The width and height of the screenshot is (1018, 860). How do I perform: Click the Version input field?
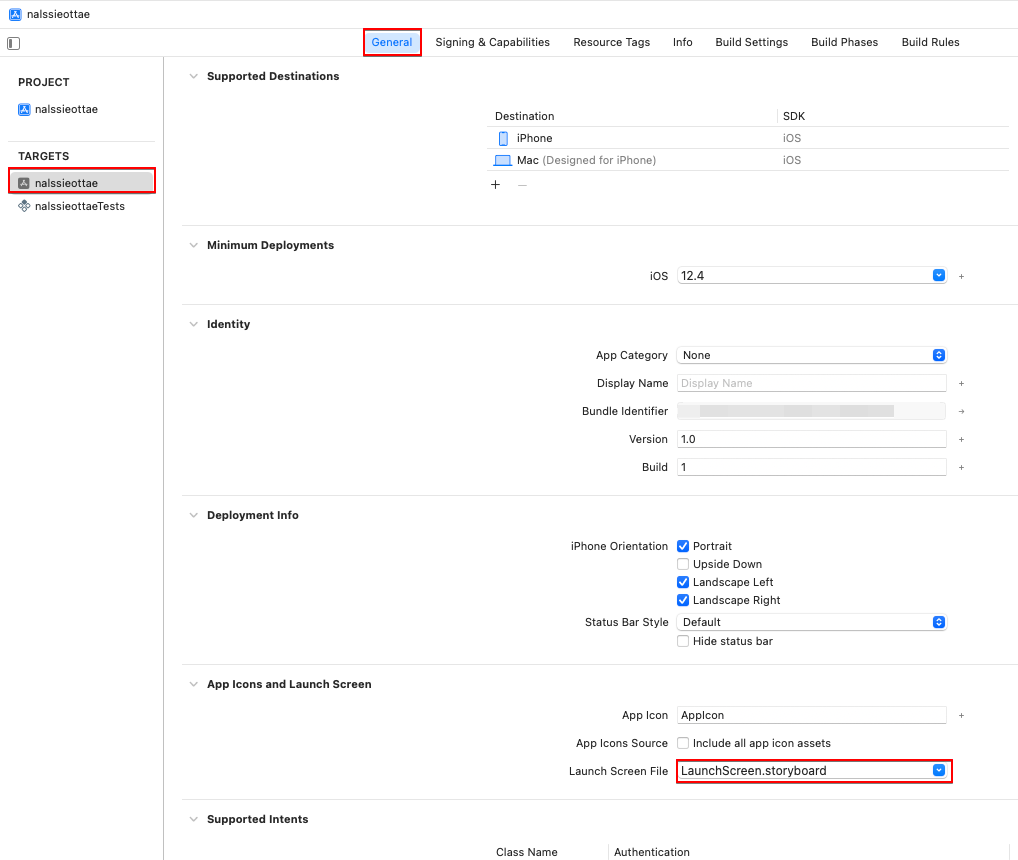coord(812,439)
